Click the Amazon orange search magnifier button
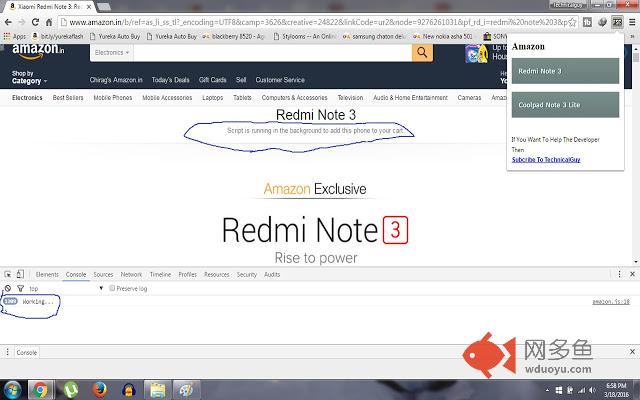The height and width of the screenshot is (400, 640). 422,53
